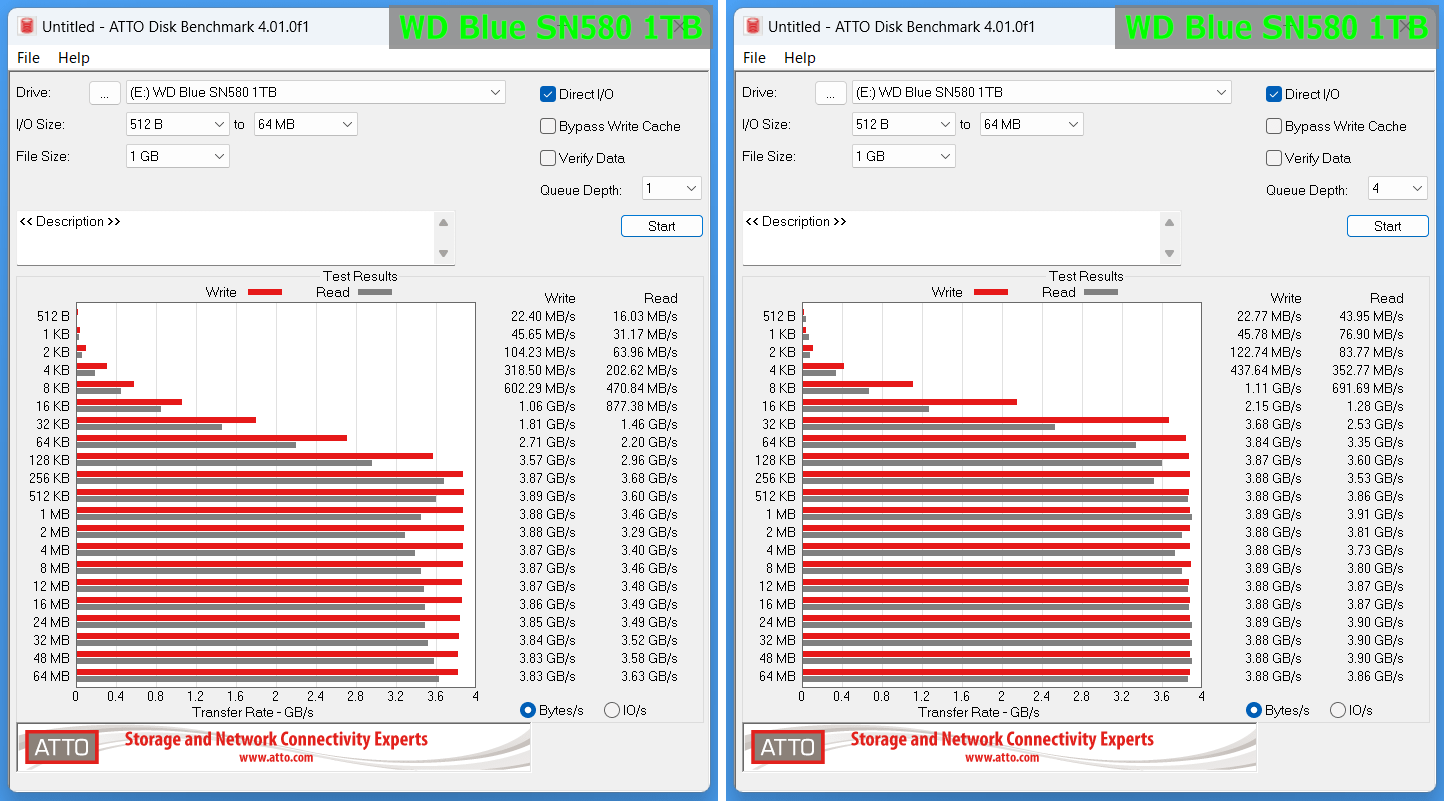
Task: Open File menu in left window
Action: (x=28, y=58)
